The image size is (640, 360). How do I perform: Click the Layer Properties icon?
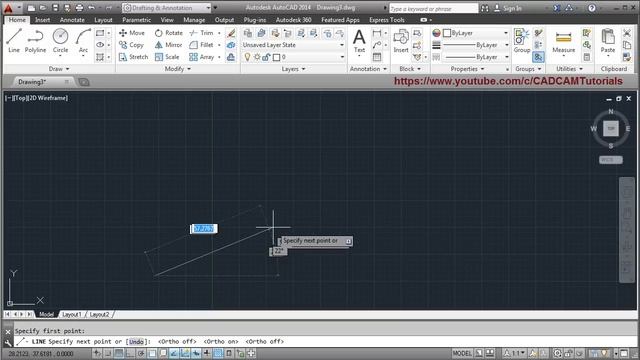(248, 33)
